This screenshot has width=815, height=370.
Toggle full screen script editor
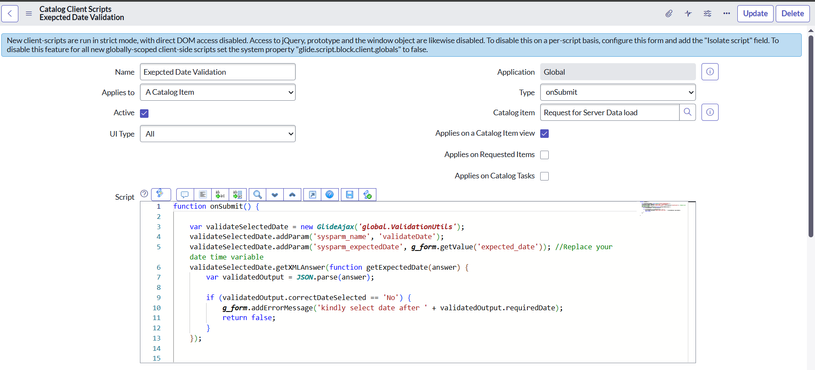[x=312, y=194]
